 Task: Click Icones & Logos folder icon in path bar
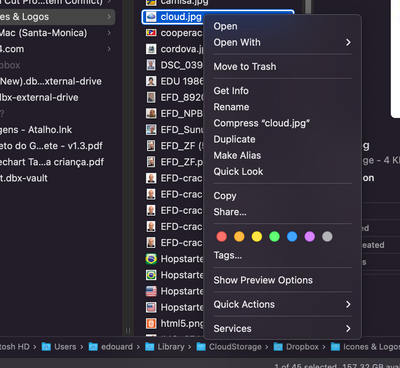tap(335, 347)
